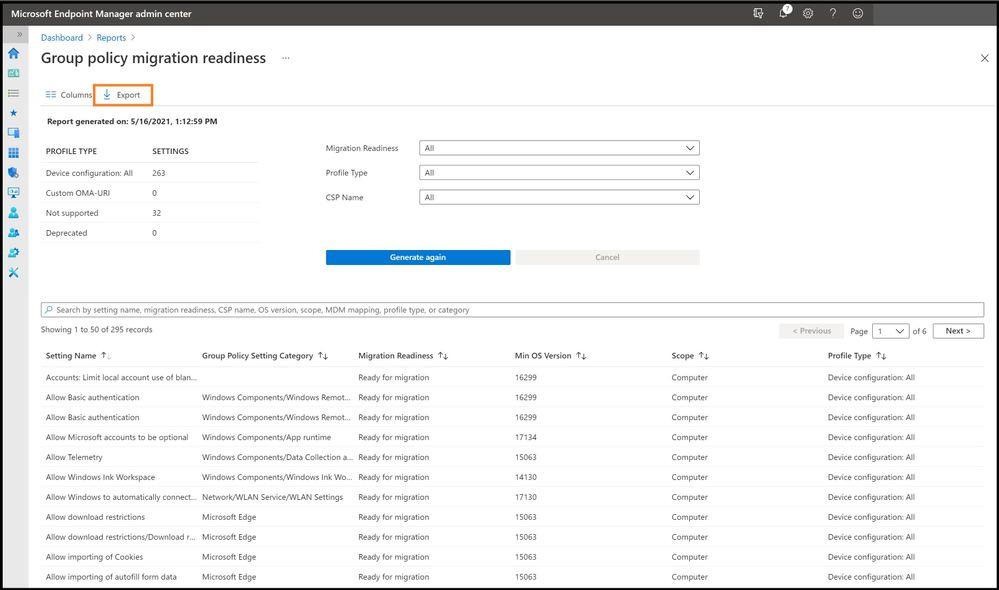Open the Apps grid icon

[13, 153]
